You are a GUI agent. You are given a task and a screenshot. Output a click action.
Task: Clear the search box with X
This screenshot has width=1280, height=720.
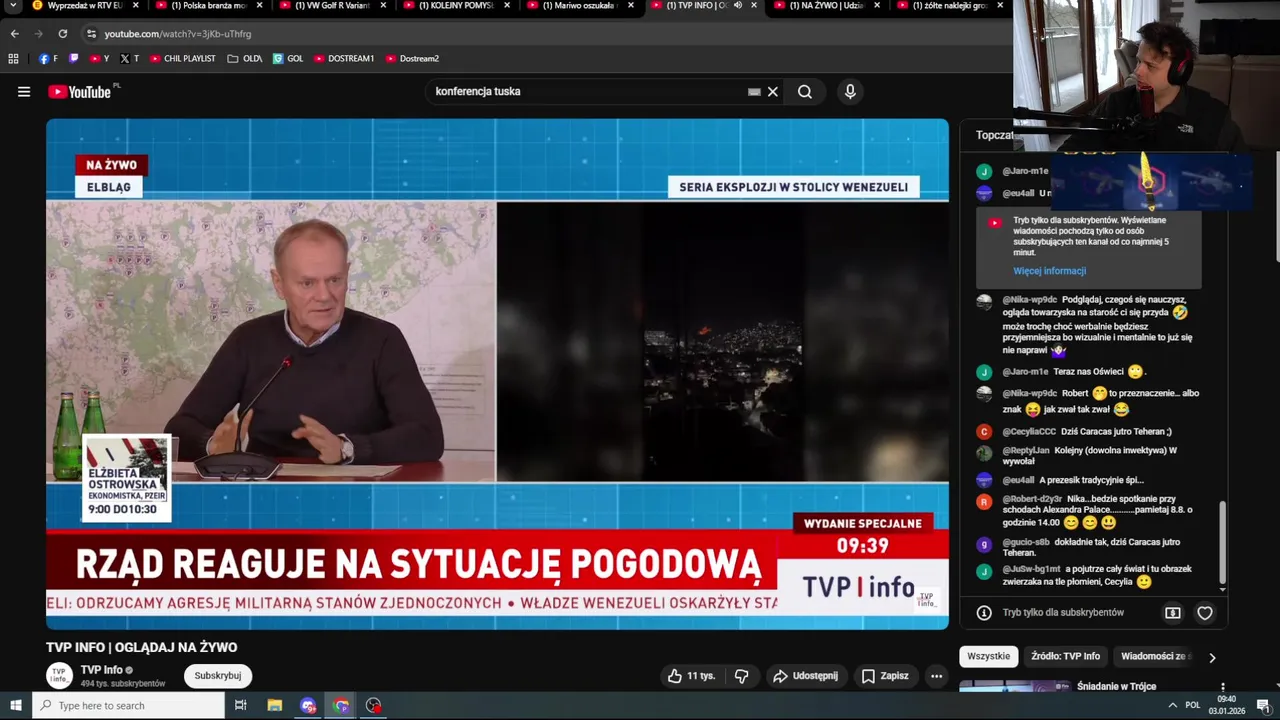click(x=772, y=92)
